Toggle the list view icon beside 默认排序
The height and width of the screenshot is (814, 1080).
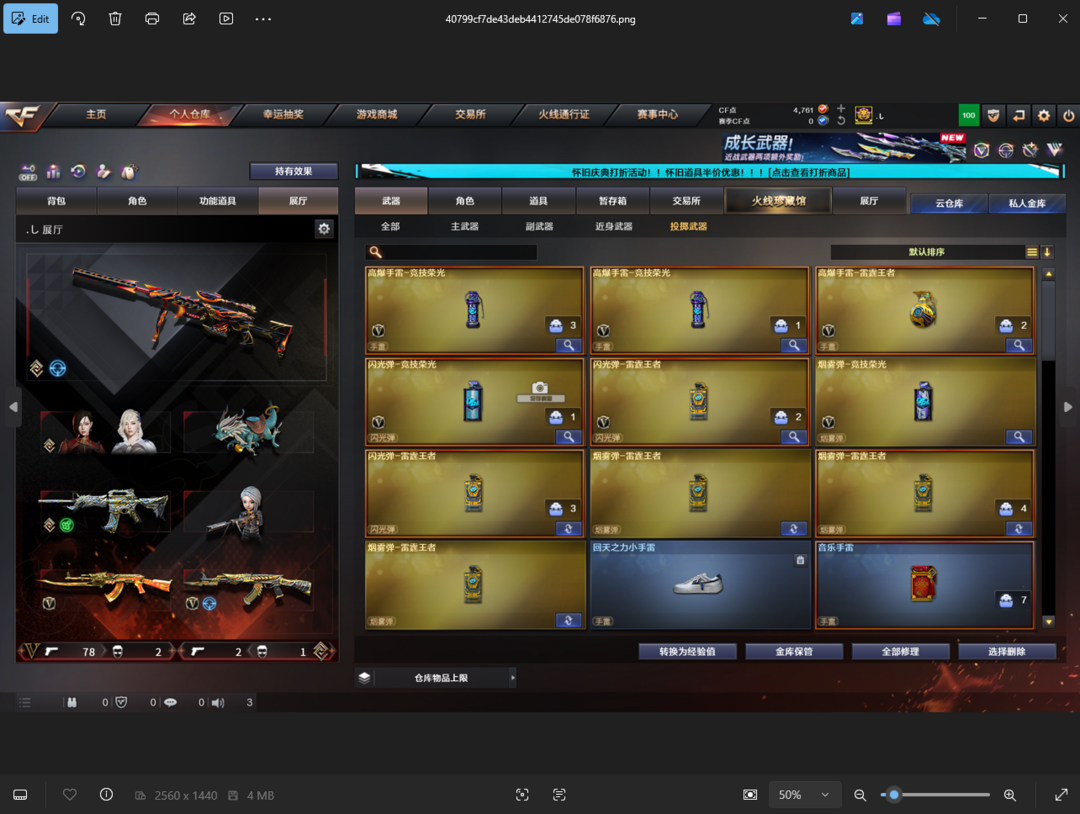coord(1032,252)
